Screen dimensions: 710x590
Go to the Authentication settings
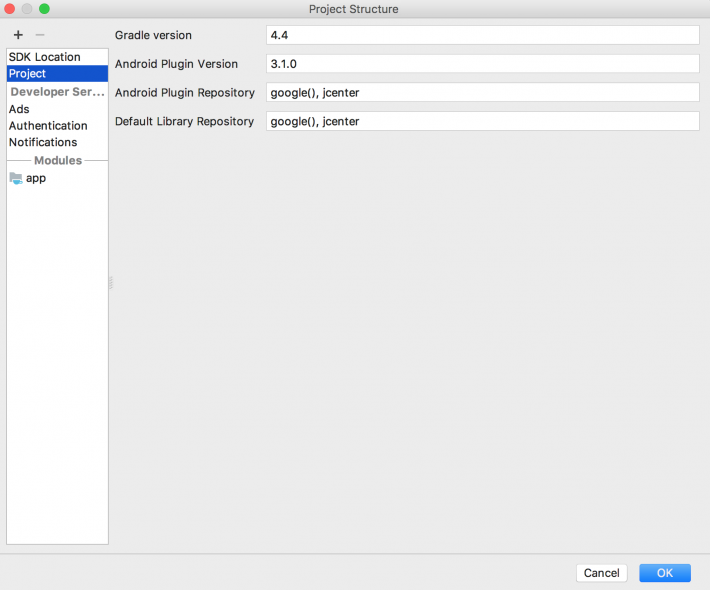[x=48, y=126]
